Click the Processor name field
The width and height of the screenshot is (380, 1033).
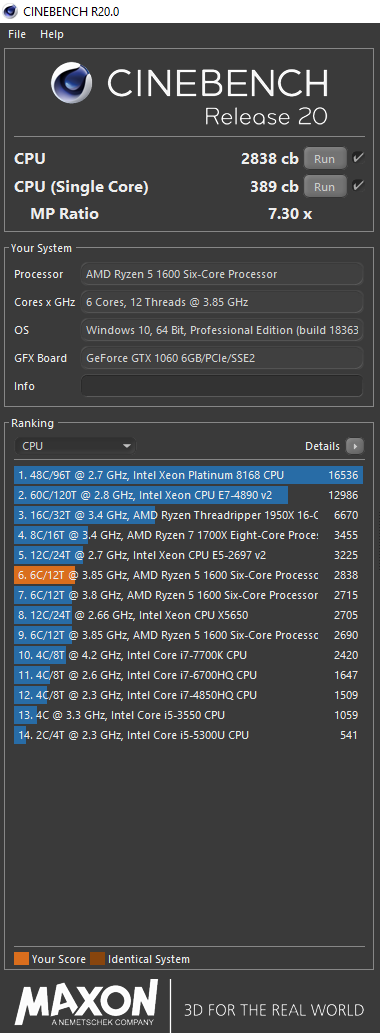point(222,274)
